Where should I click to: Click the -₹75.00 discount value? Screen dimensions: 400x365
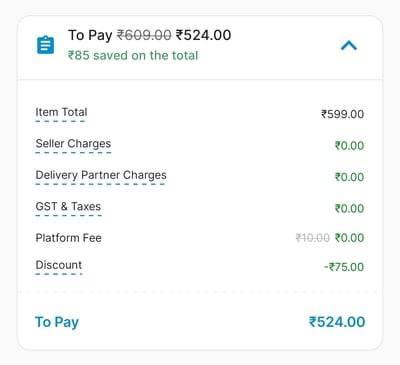(344, 267)
